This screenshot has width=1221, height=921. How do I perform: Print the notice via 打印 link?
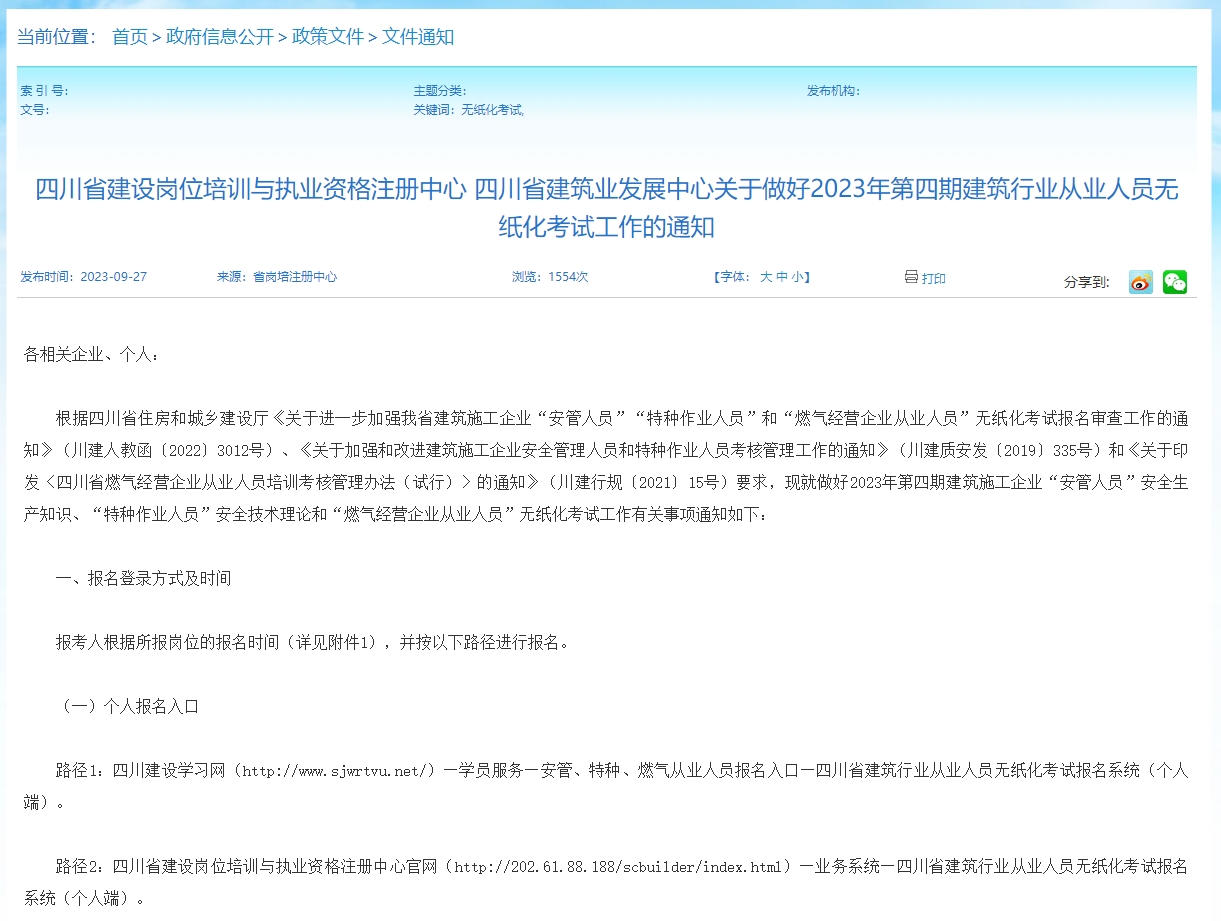tap(932, 277)
